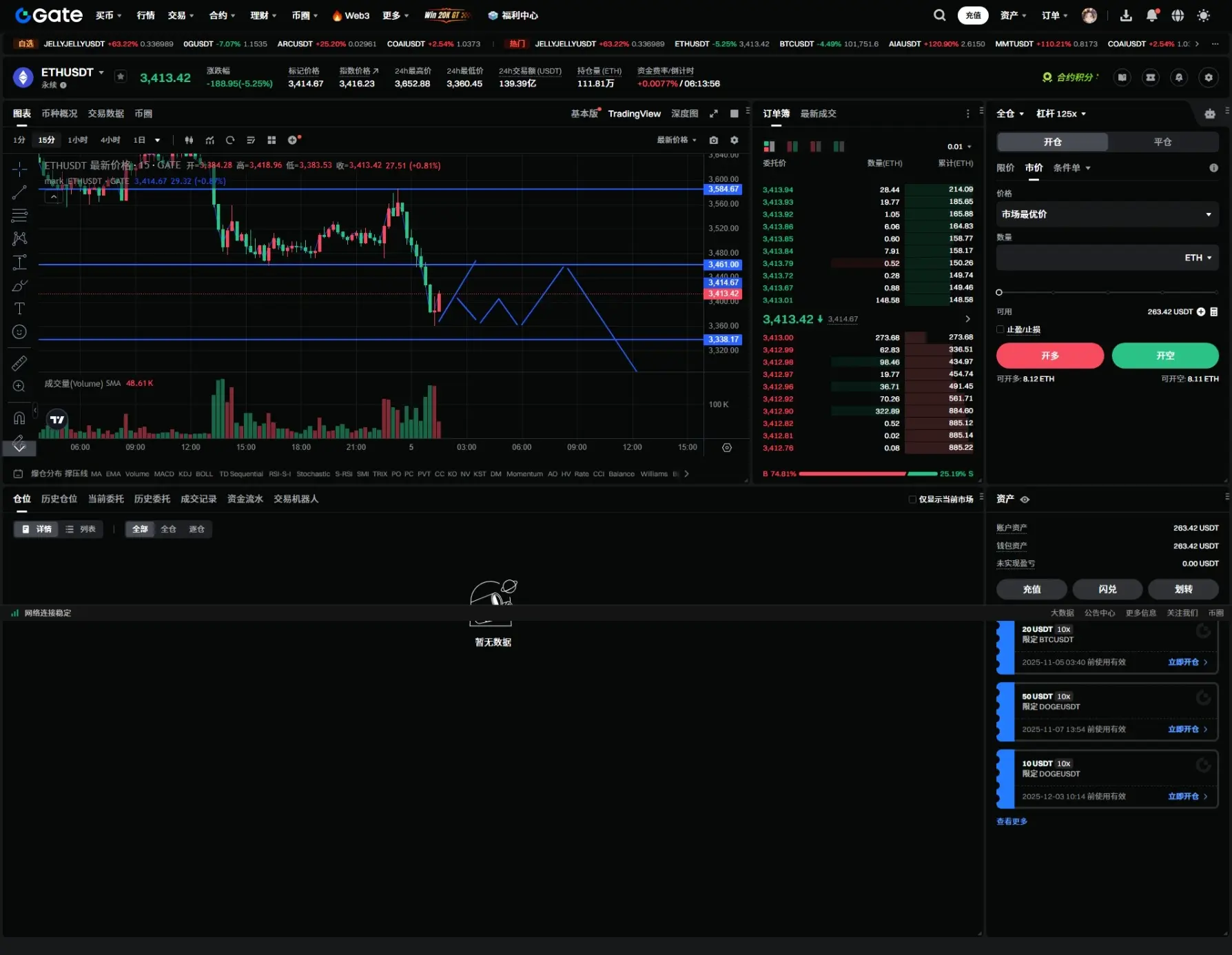Open the 合约 menu in header
Viewport: 1232px width, 955px height.
[222, 15]
